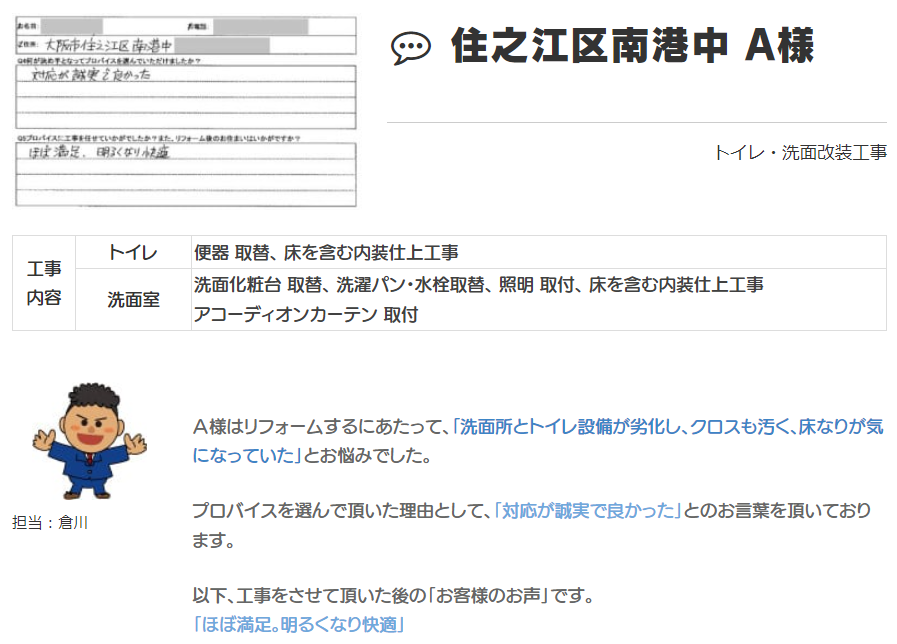897x644 pixels.
Task: Click the 担当：倉川 caption under the mascot
Action: pyautogui.click(x=50, y=522)
